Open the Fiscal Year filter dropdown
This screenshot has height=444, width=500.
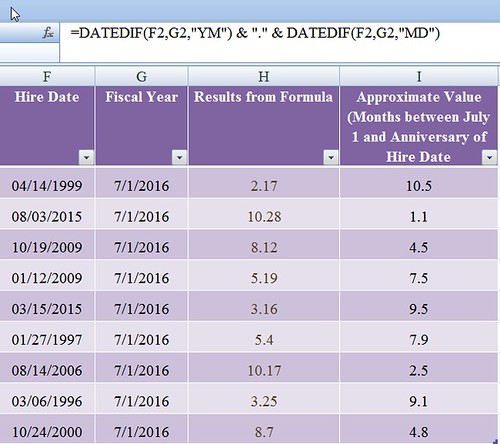[179, 157]
